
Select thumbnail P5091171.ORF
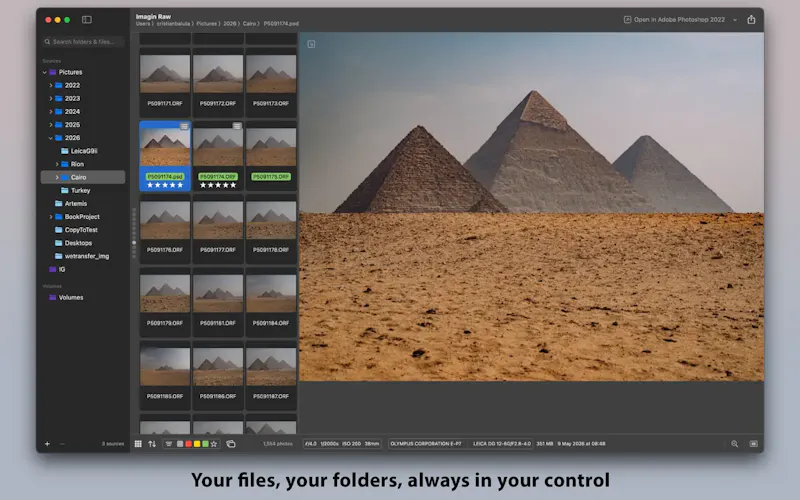165,82
